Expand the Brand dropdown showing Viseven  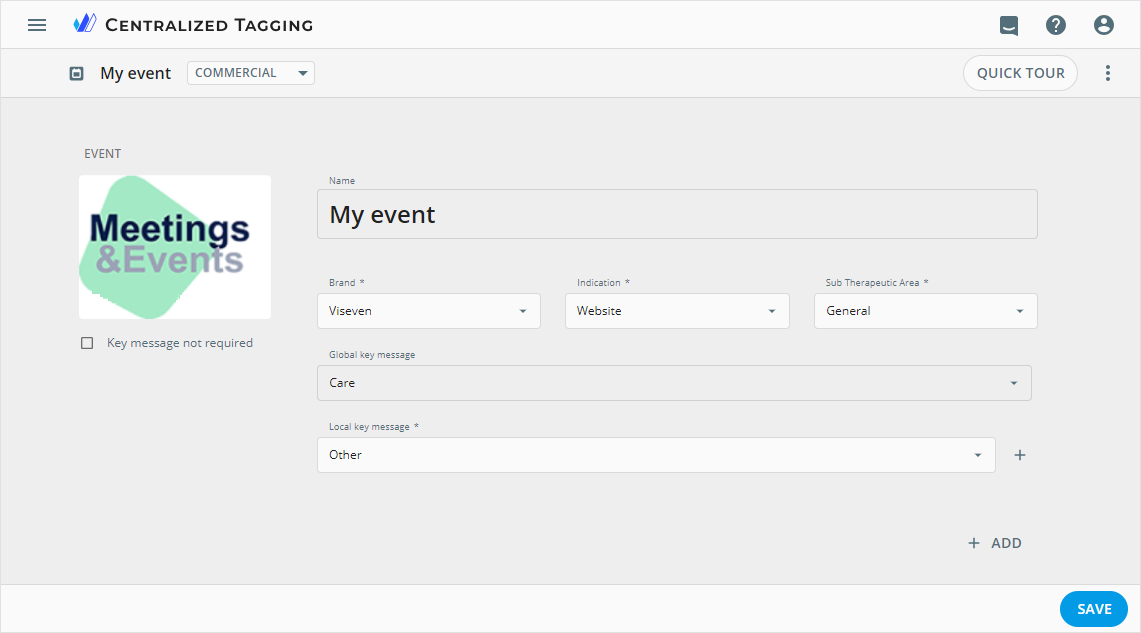428,311
